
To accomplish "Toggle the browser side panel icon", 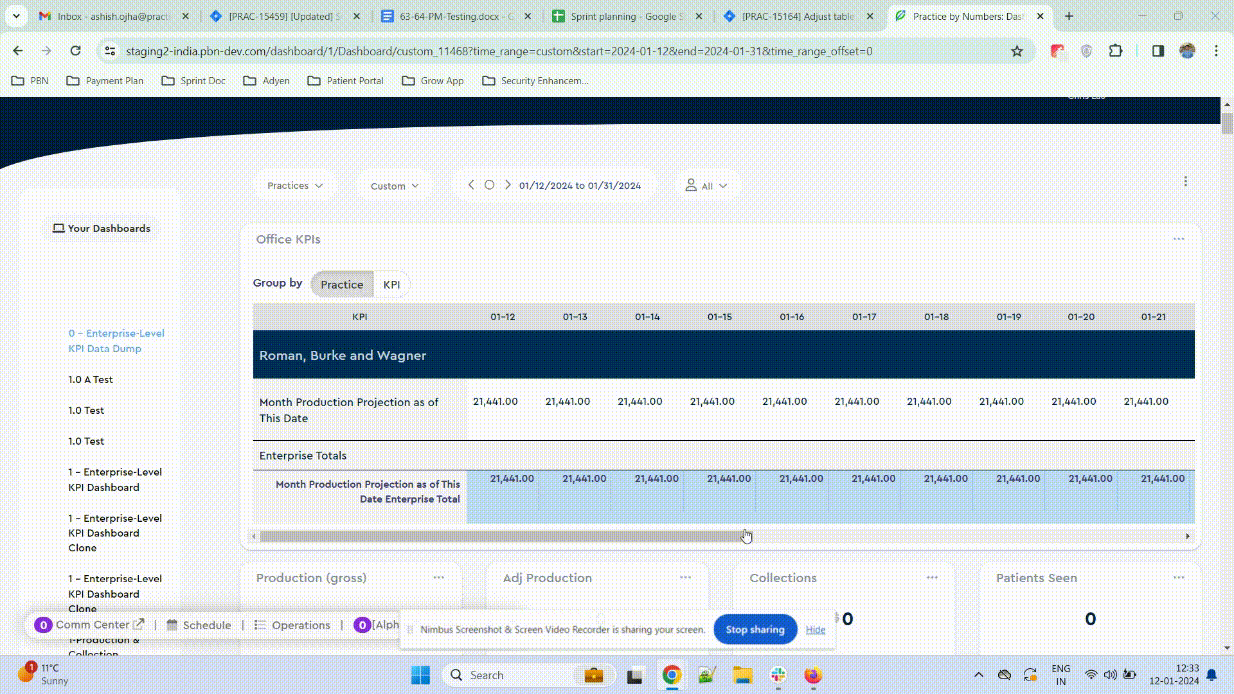I will coord(1158,51).
